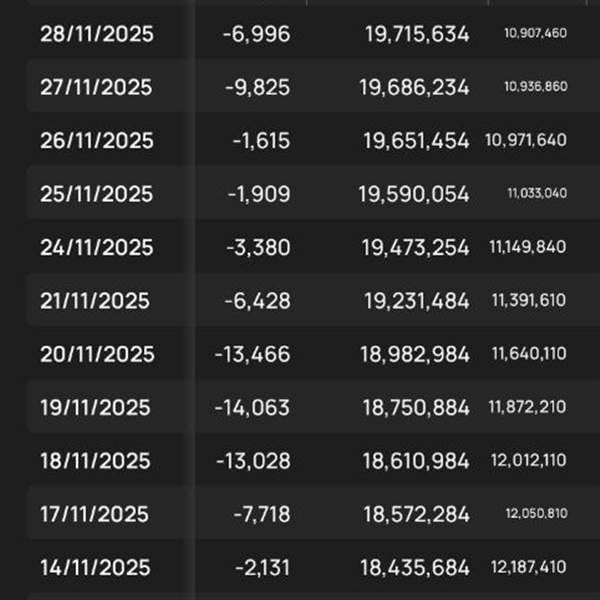600x600 pixels.
Task: Click the -1,615 change value
Action: click(x=261, y=141)
